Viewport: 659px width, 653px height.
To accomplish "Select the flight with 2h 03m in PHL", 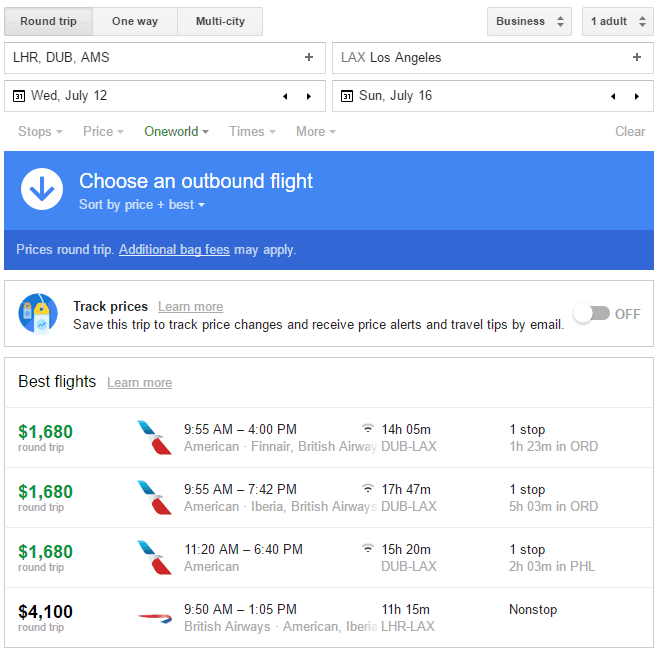I will (329, 558).
